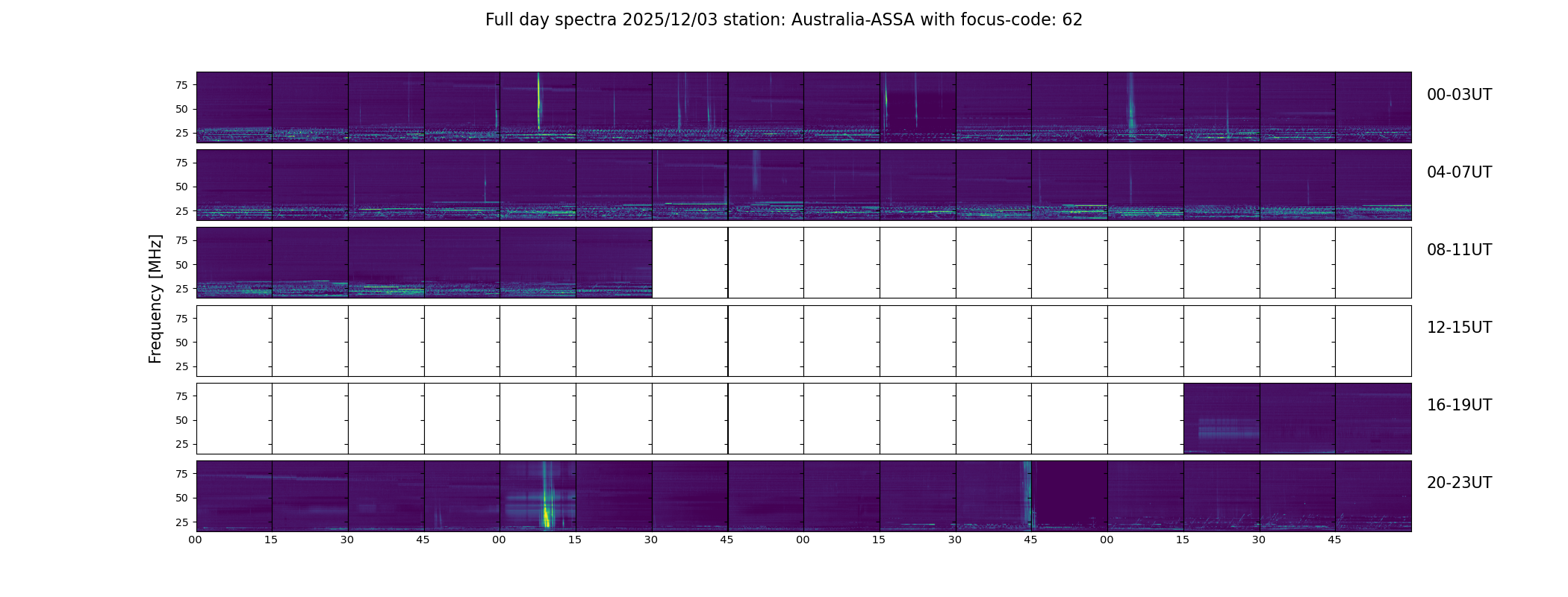
Task: Click the Frequency [MHz] axis label
Action: (155, 298)
